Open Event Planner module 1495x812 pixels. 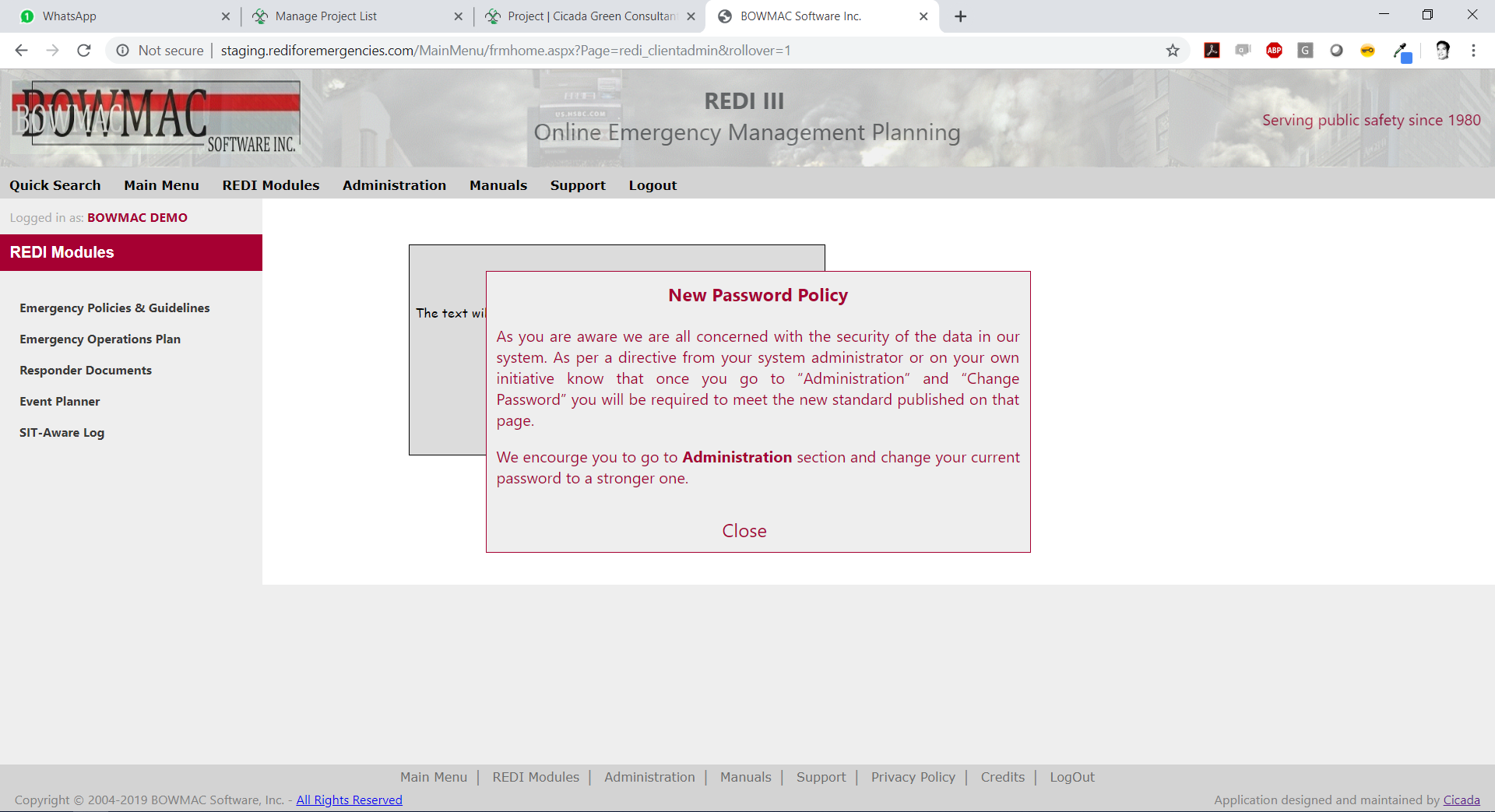tap(60, 402)
